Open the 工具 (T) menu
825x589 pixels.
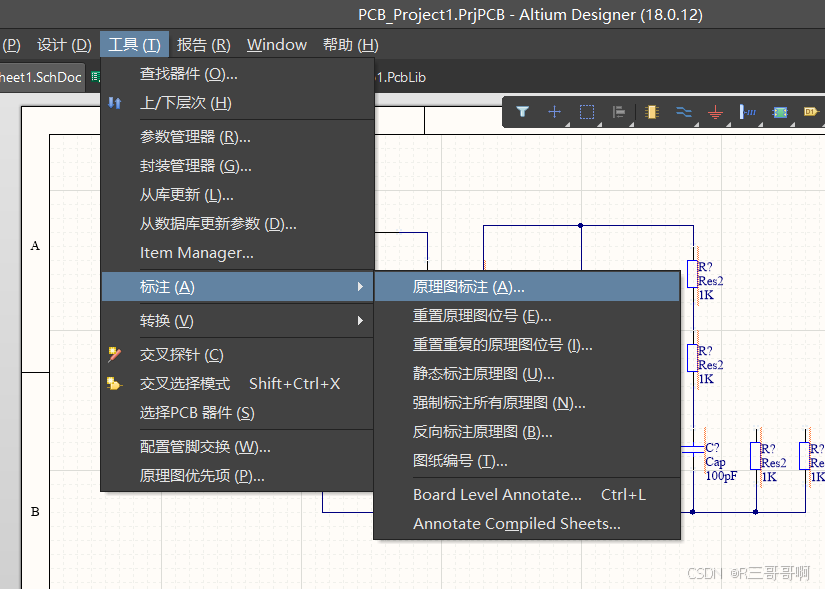point(134,45)
